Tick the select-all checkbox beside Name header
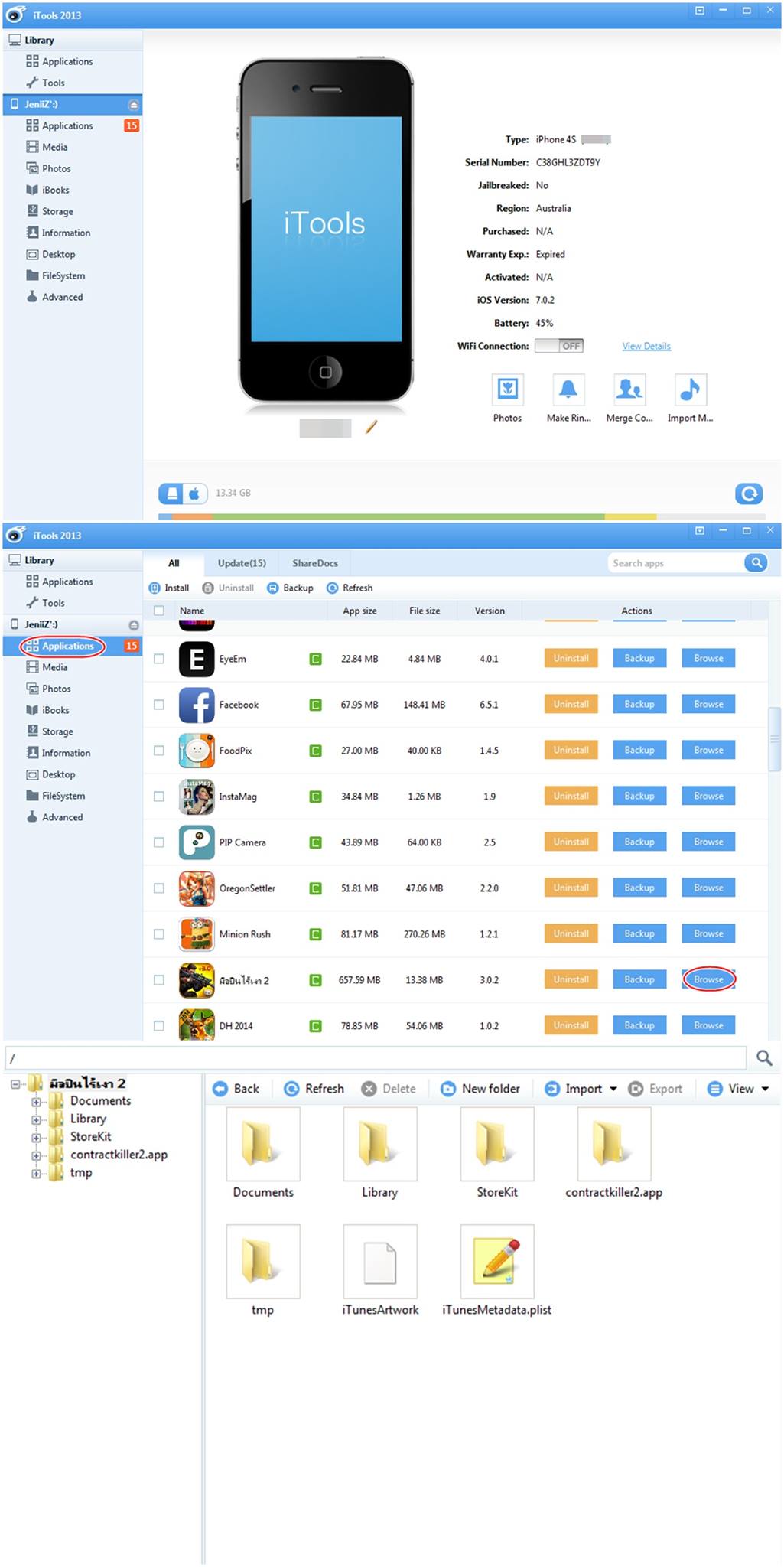Screen dimensions: 784x1567 tap(159, 611)
